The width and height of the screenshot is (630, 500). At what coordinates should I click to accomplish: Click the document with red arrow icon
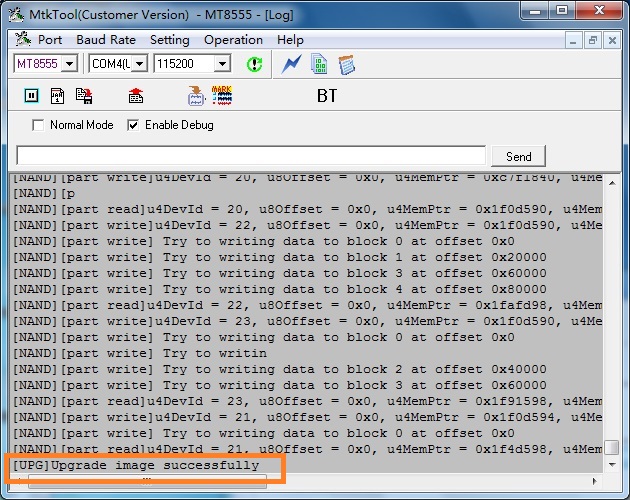84,96
